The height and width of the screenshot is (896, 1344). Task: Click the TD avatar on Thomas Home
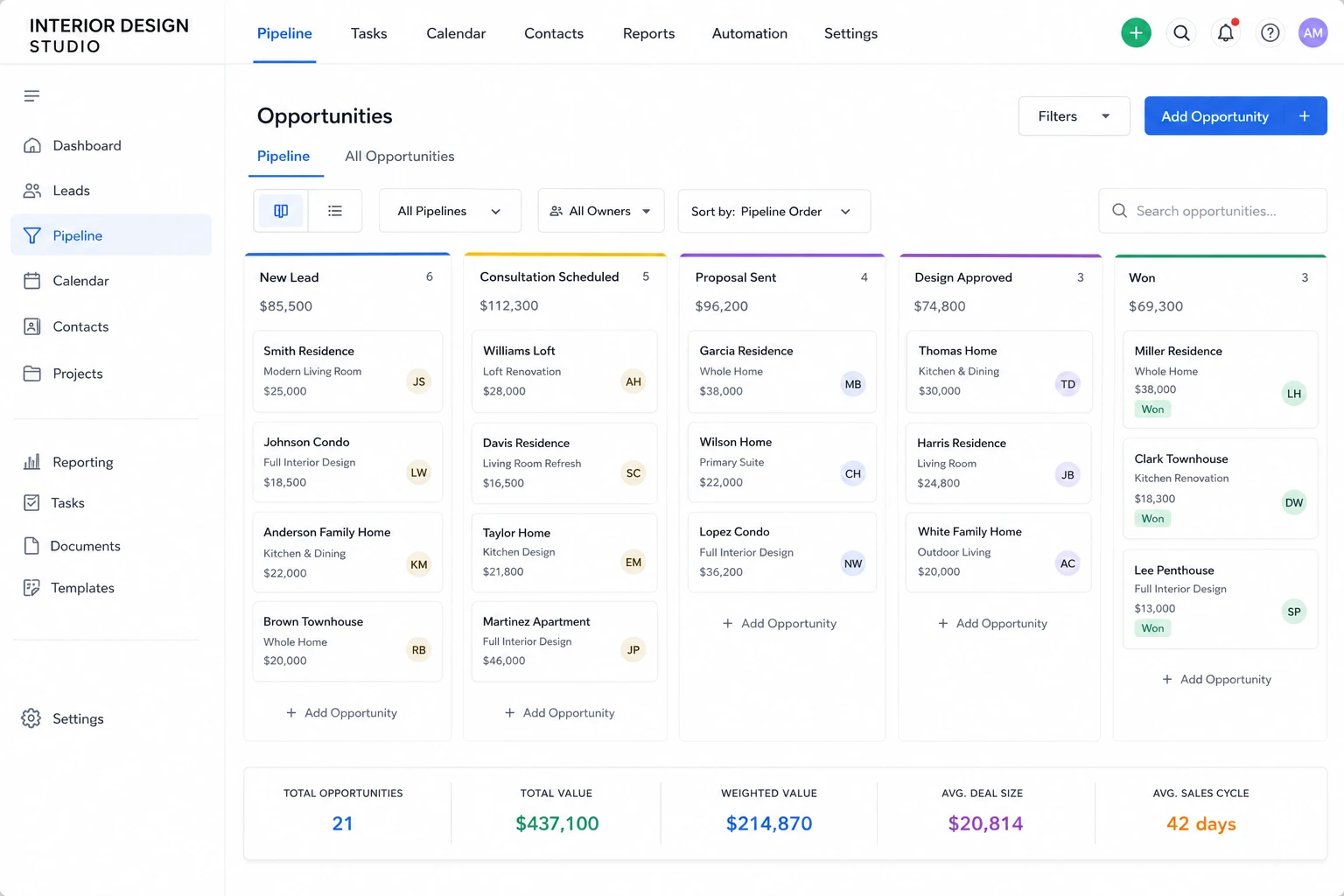[1067, 384]
